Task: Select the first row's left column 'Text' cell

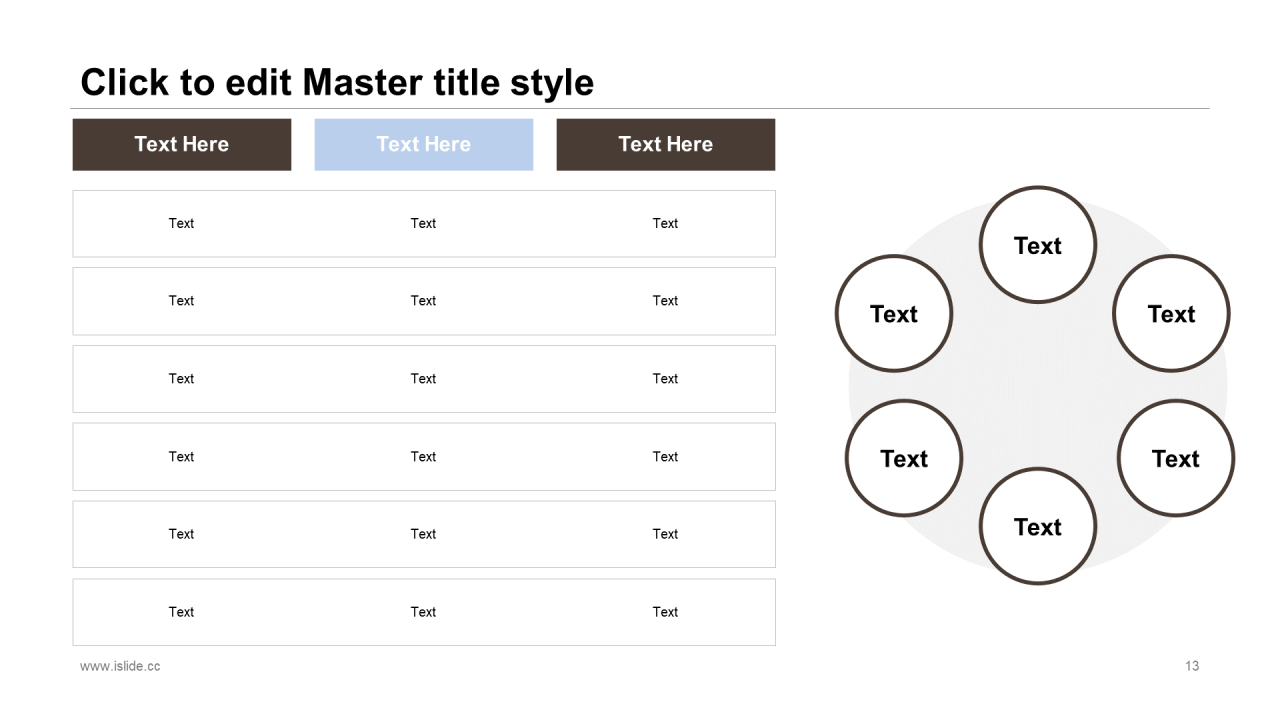Action: (182, 224)
